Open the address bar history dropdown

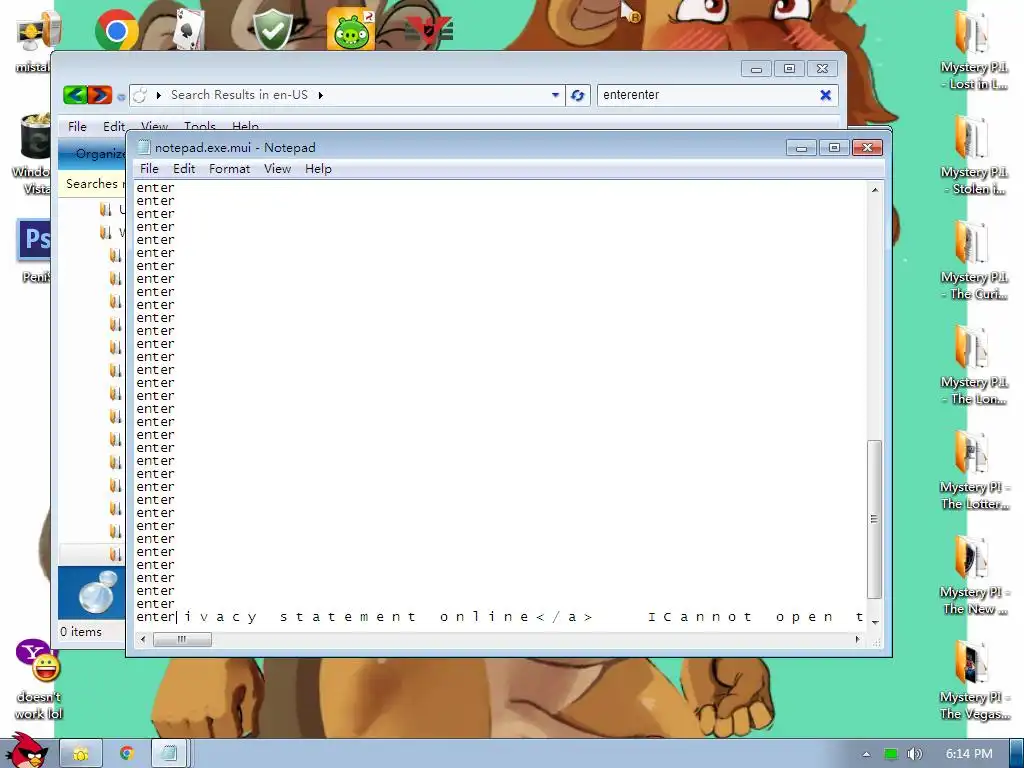555,95
